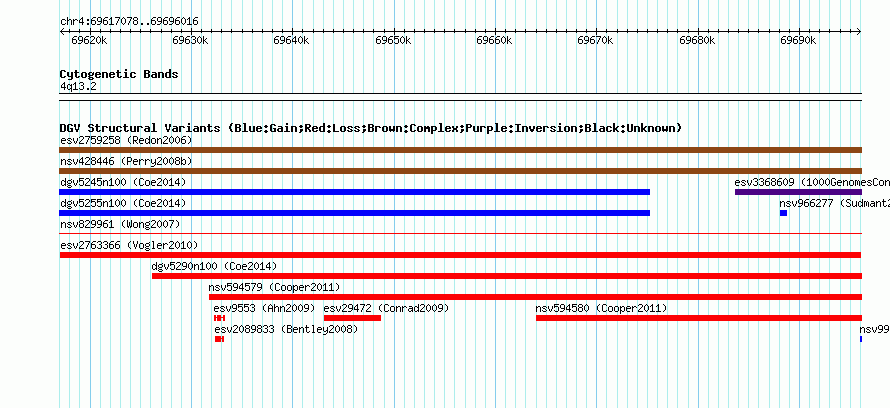This screenshot has height=408, width=890.
Task: Select the nsv594580 (Cooper2011) red bar
Action: tap(699, 318)
